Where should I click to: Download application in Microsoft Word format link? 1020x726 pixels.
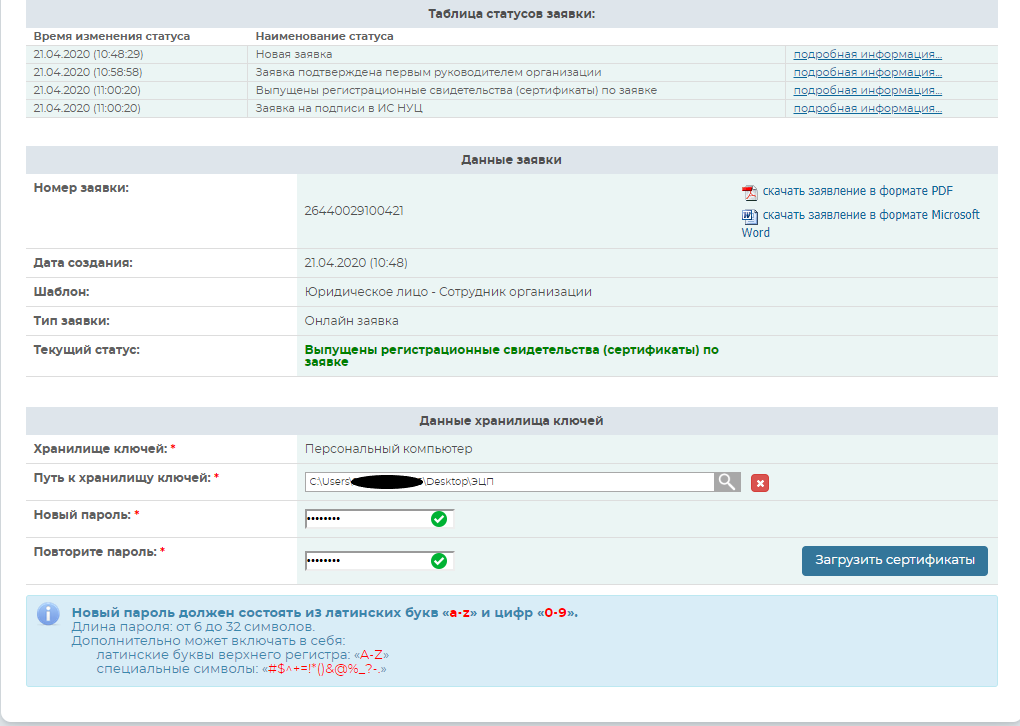pos(870,215)
